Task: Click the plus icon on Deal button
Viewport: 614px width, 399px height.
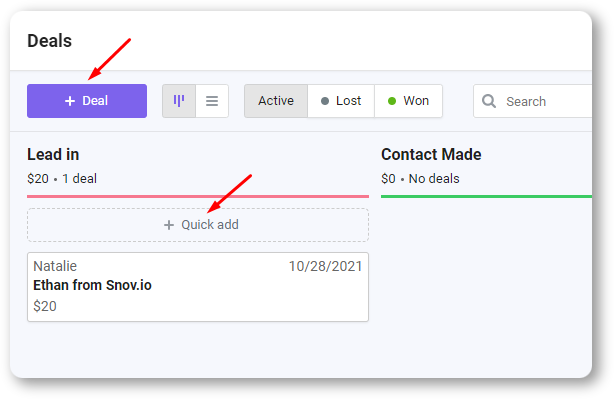Action: (x=70, y=101)
